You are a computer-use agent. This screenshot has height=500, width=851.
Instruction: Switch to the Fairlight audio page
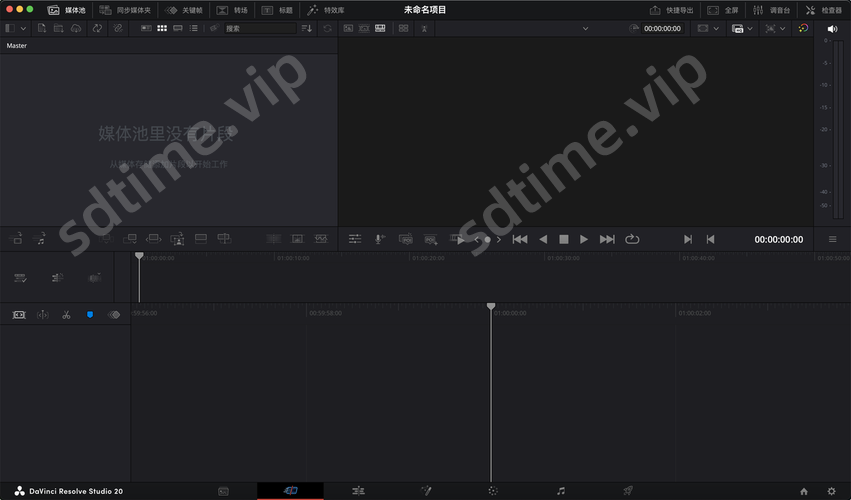(x=561, y=491)
